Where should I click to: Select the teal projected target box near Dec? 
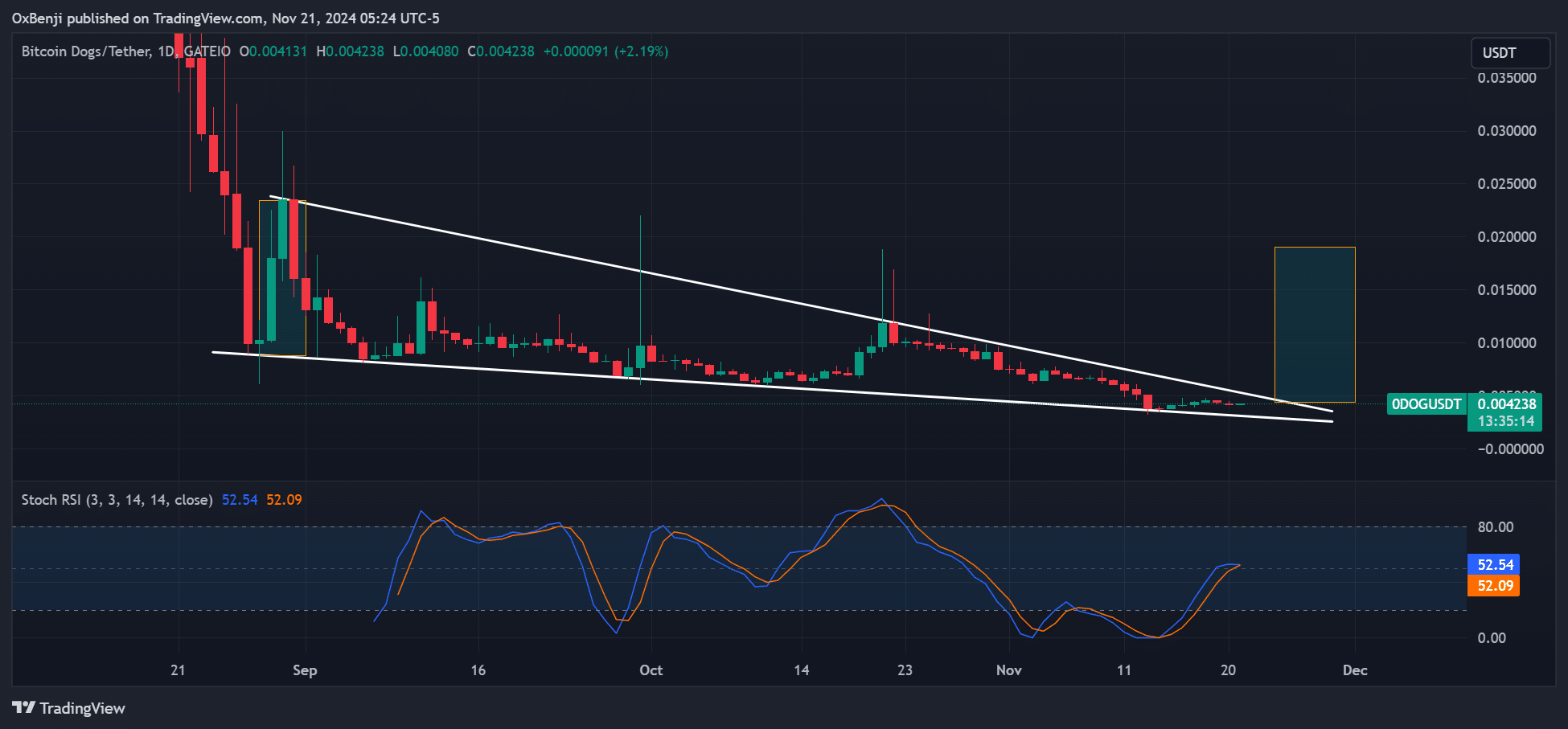(x=1315, y=325)
